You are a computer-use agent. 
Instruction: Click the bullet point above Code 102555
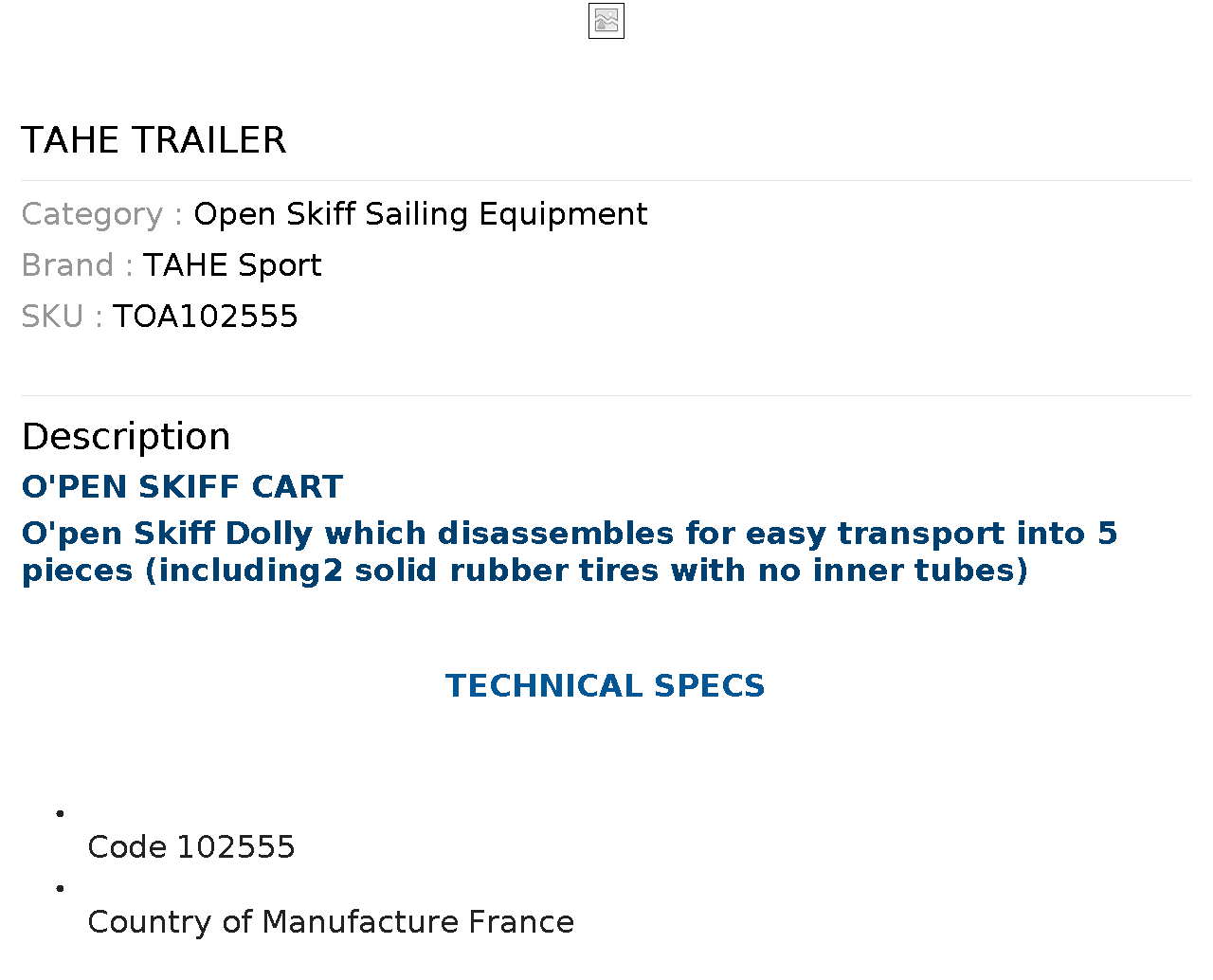coord(60,813)
